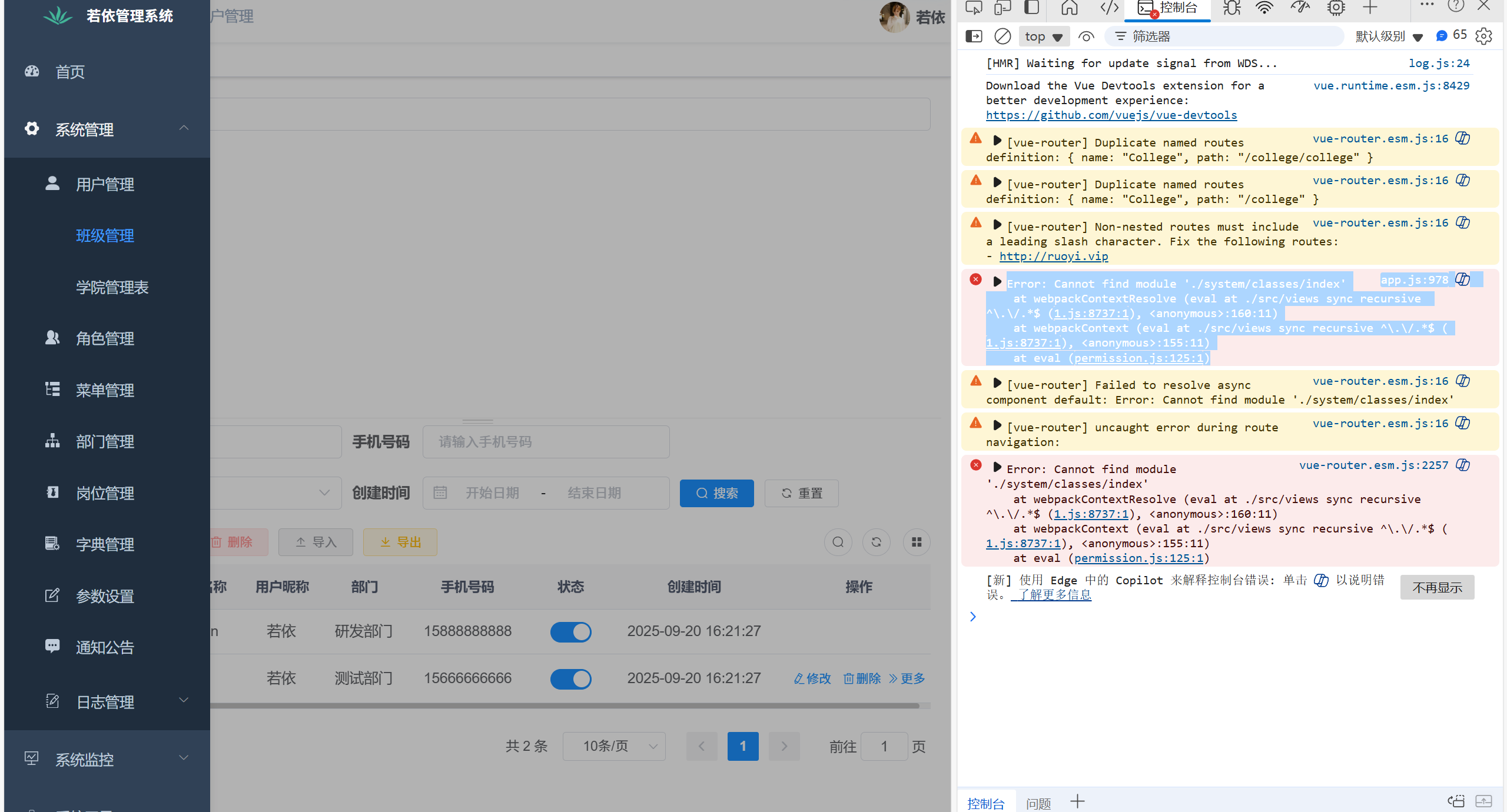Toggle status switch for 测试部门 user

(x=570, y=679)
